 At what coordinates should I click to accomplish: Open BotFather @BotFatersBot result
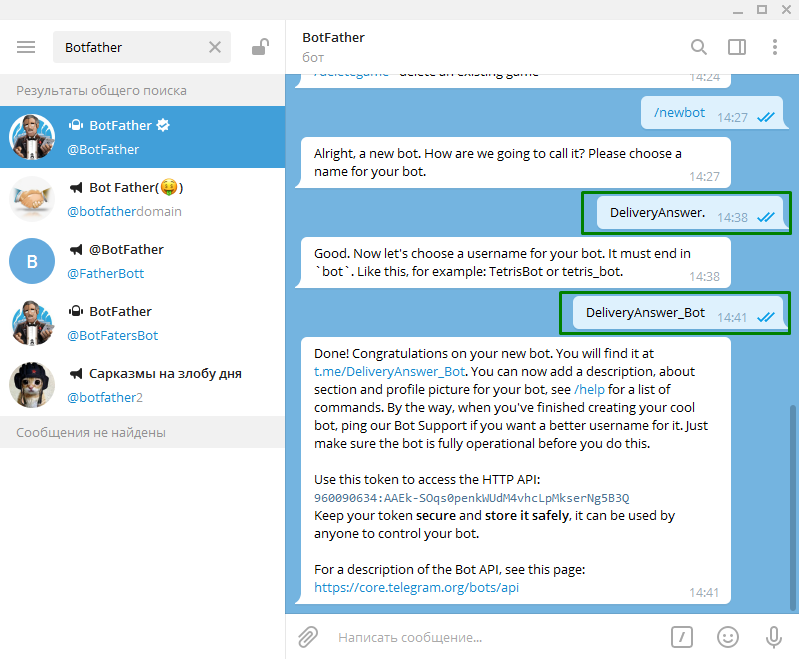pos(143,323)
